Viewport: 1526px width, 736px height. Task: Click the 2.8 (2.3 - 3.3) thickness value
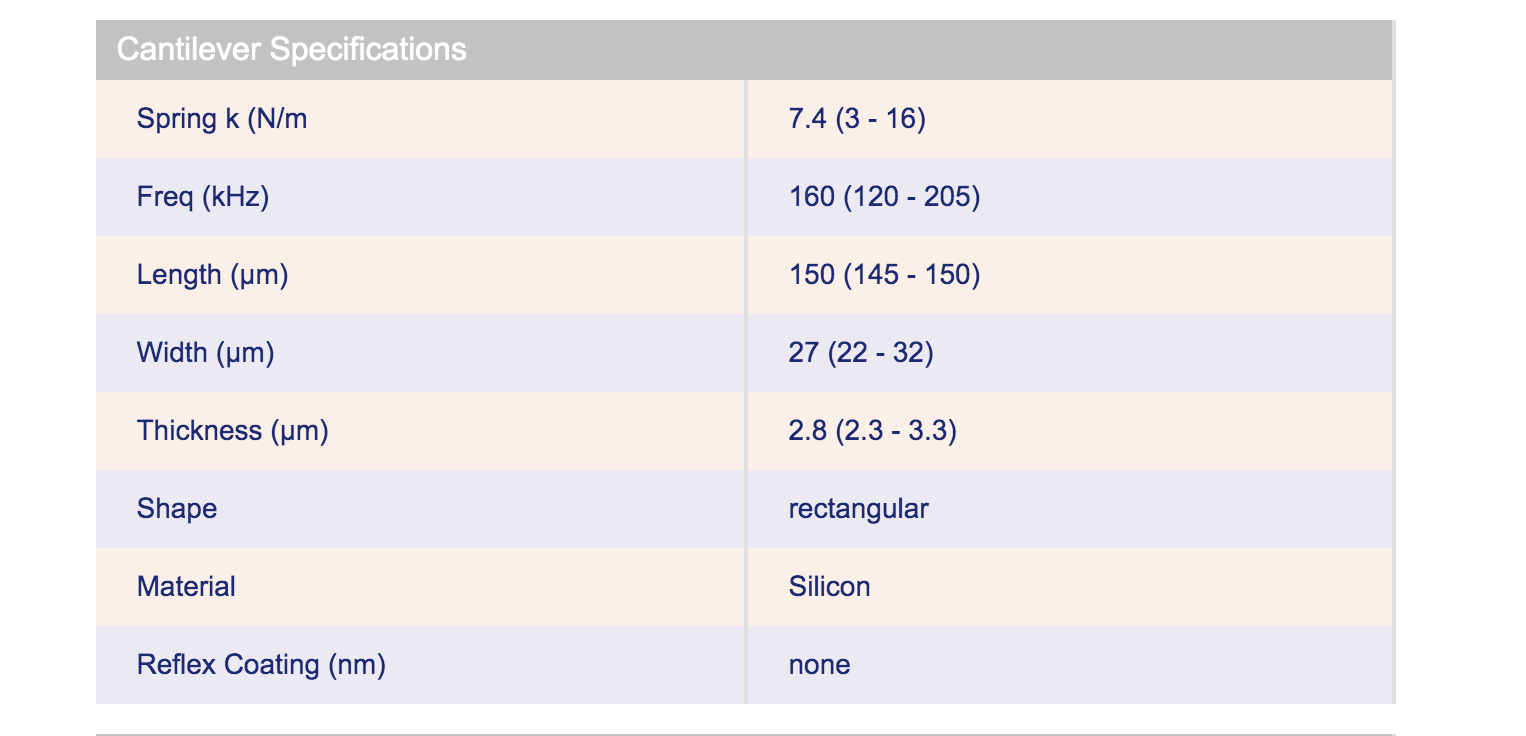click(x=872, y=431)
